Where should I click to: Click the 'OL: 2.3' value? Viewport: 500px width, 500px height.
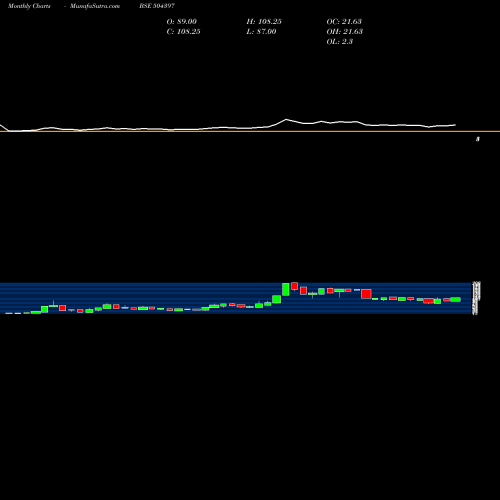(x=340, y=42)
